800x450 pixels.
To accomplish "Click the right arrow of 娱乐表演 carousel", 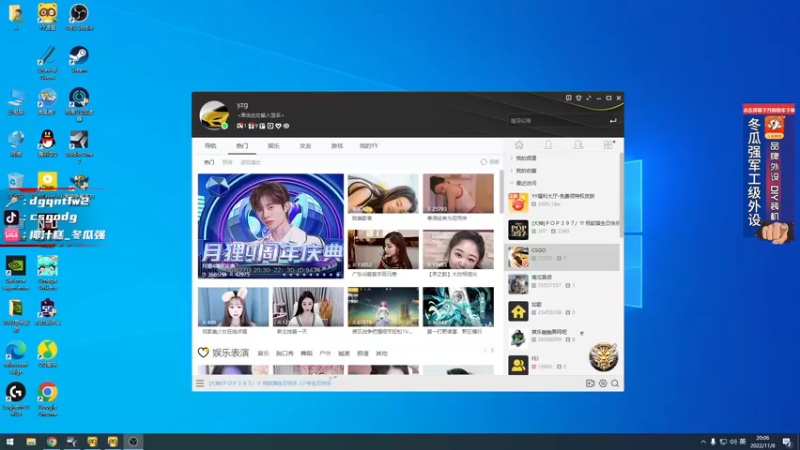I will [492, 350].
